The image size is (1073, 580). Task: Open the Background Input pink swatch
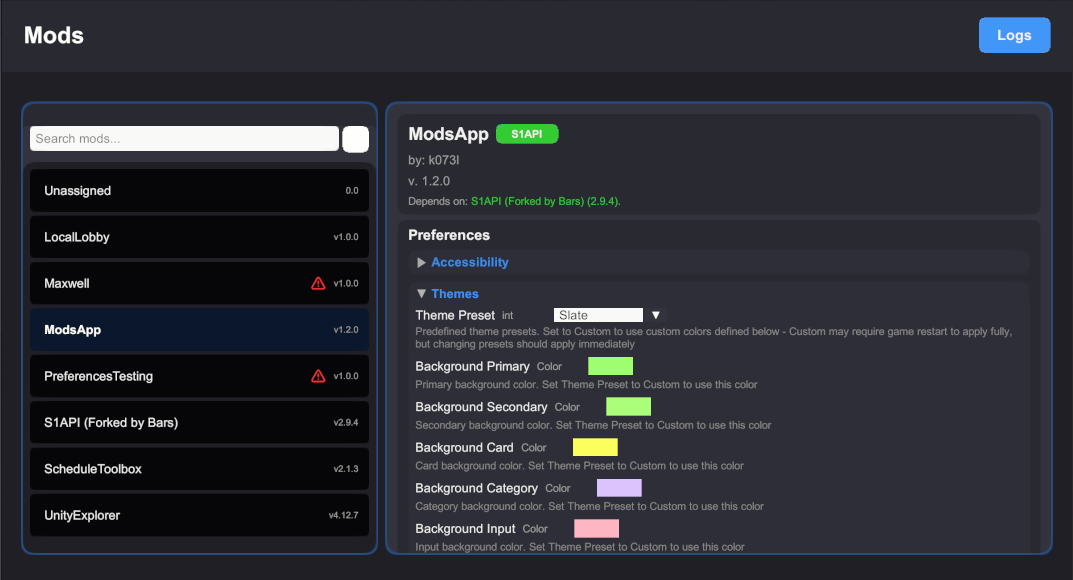[596, 528]
